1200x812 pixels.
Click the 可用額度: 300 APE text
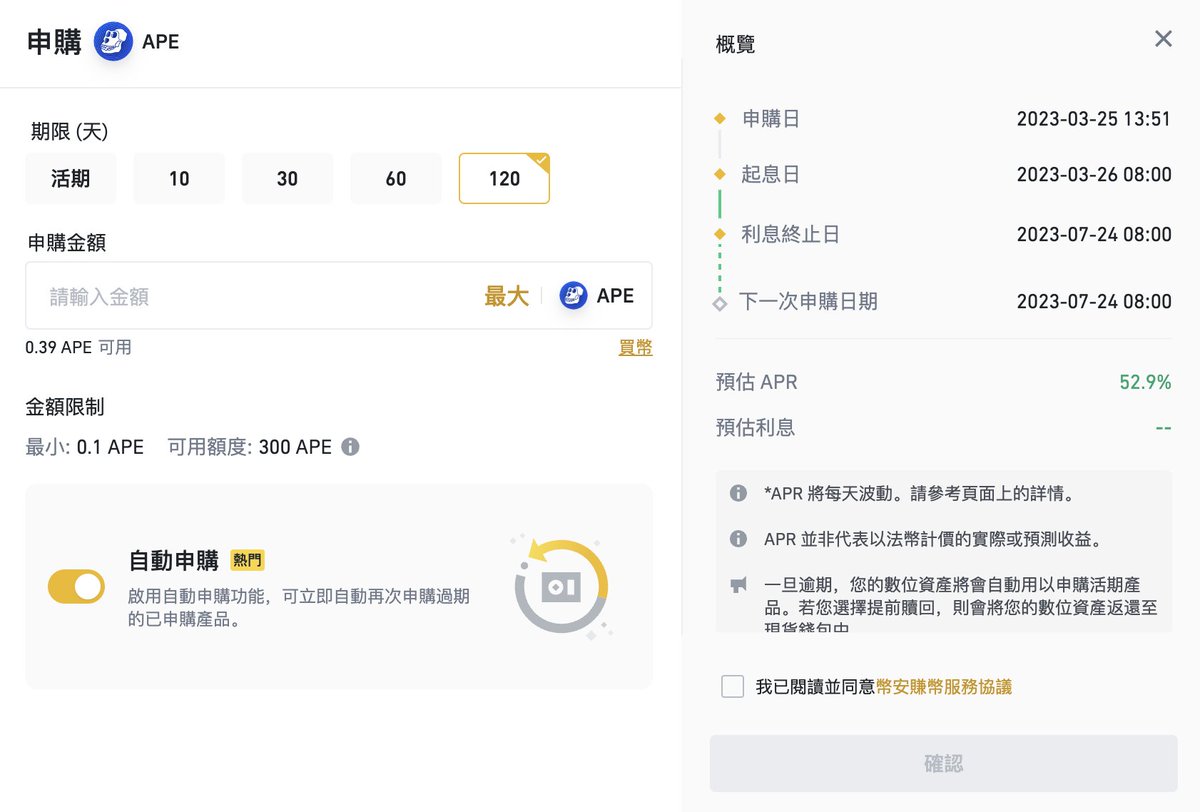pyautogui.click(x=249, y=447)
